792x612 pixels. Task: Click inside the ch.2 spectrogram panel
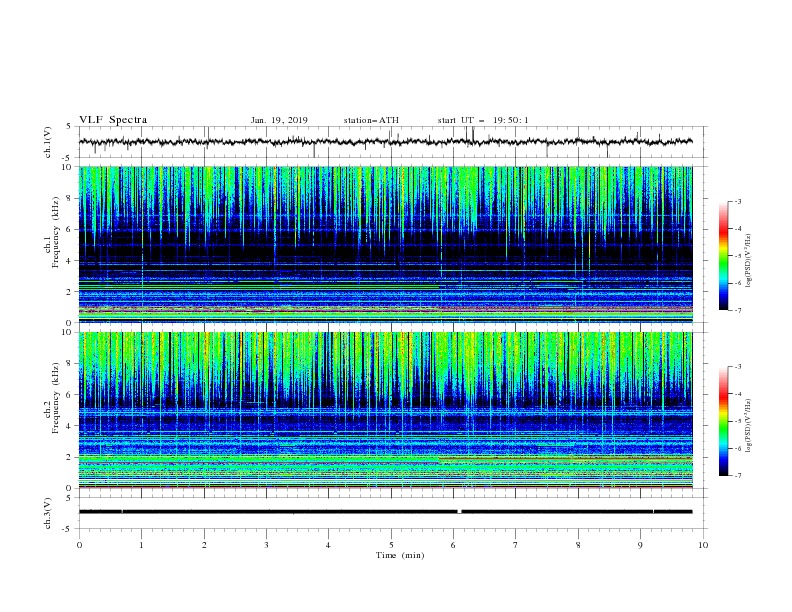385,410
